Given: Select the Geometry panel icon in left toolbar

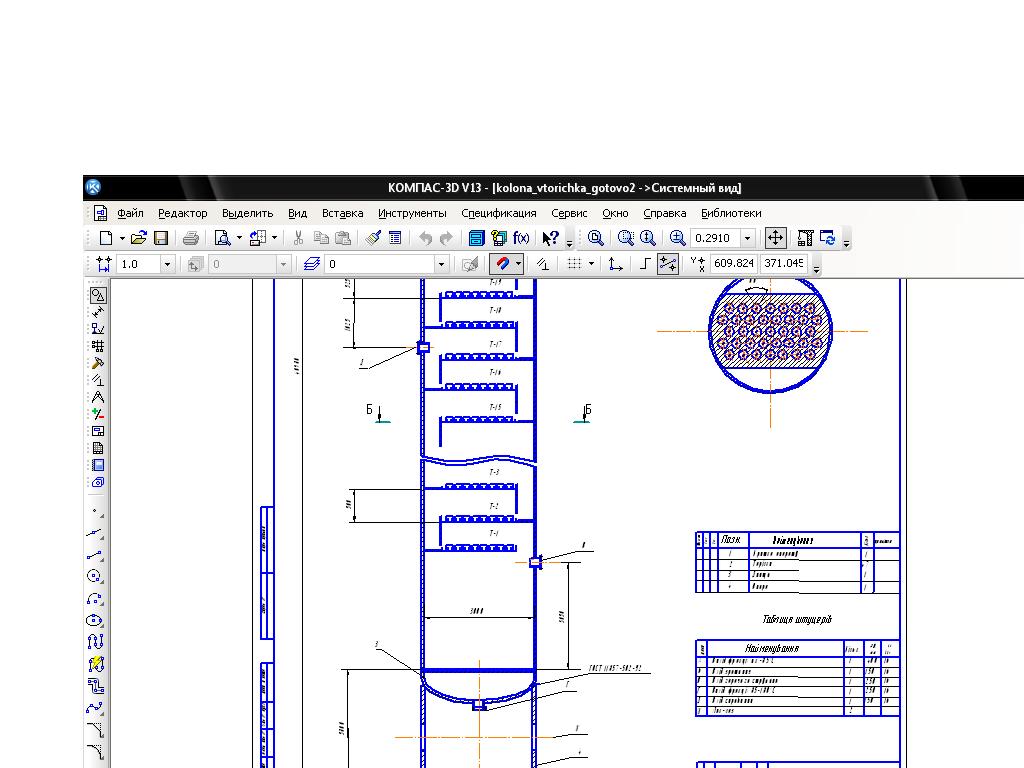Looking at the screenshot, I should (x=98, y=295).
